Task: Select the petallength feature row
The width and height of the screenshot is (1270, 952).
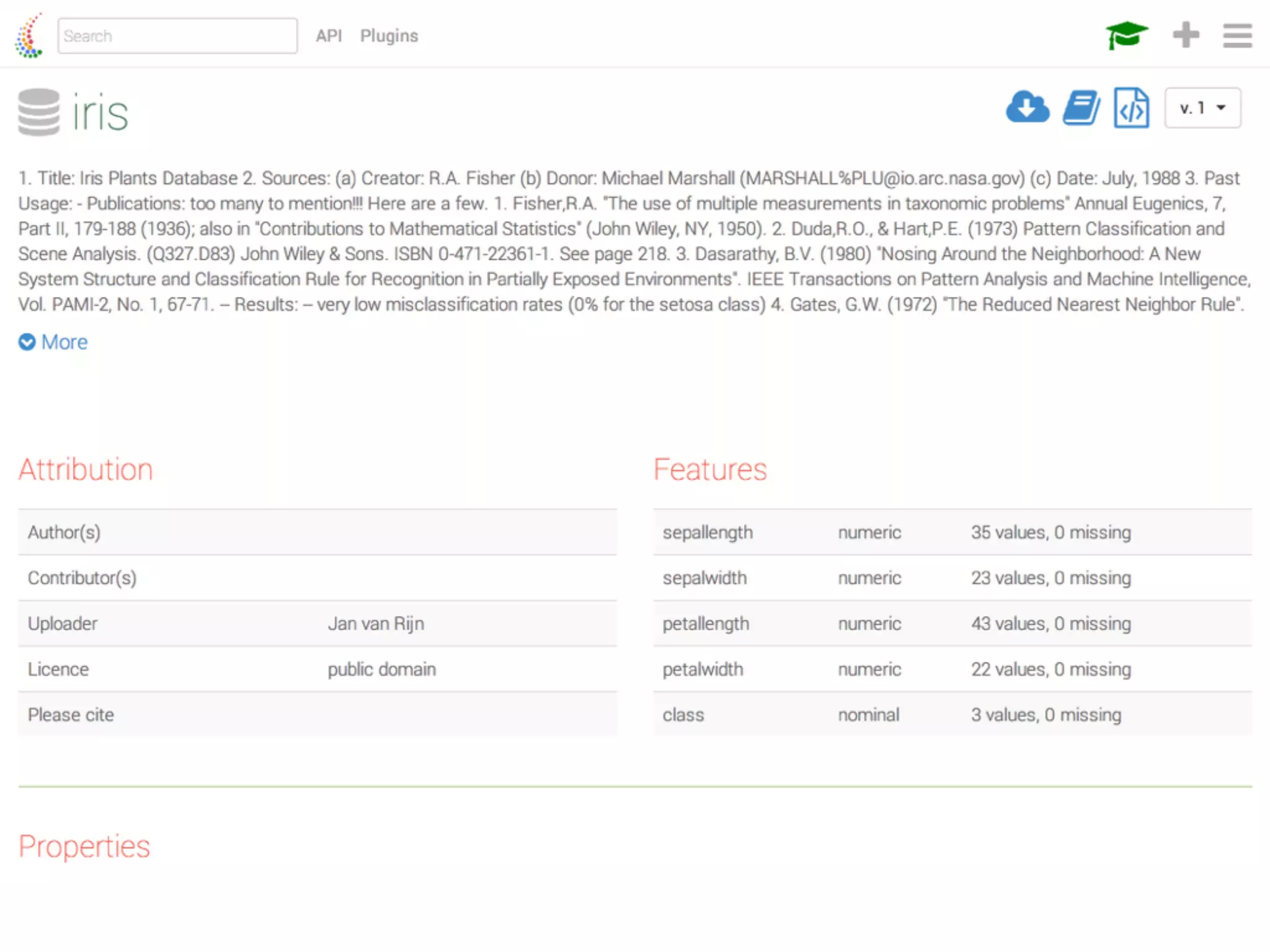Action: click(706, 624)
